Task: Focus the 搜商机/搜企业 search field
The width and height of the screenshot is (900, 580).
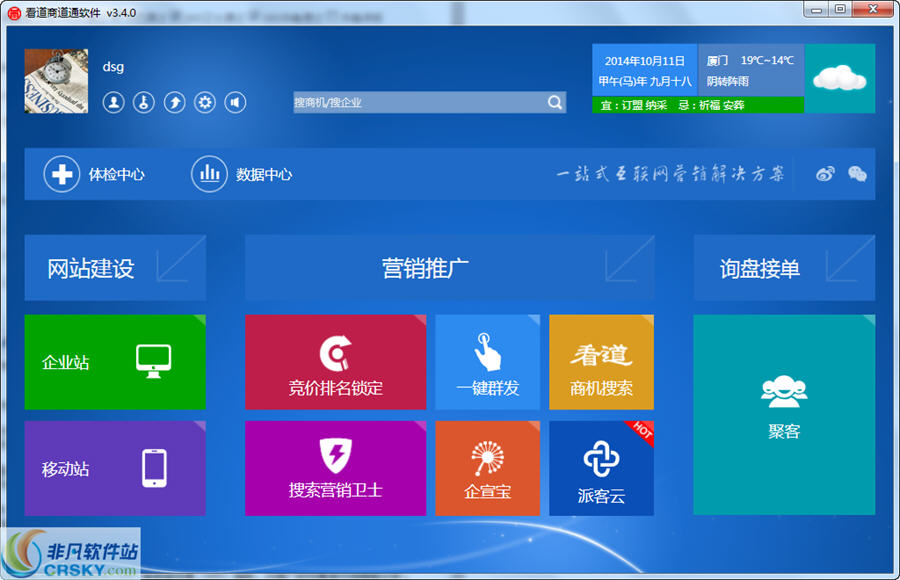Action: [x=429, y=102]
